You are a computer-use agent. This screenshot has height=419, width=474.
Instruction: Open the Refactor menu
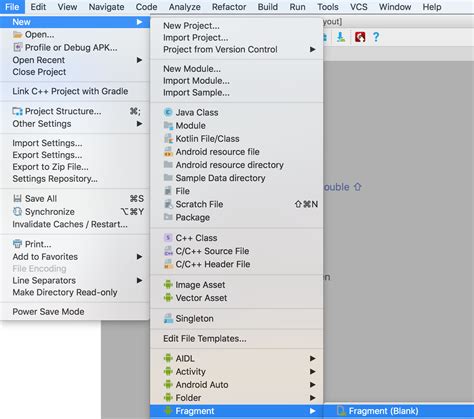[x=229, y=7]
